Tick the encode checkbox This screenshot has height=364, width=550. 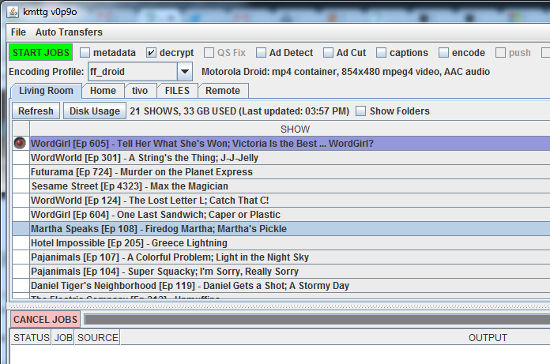443,53
